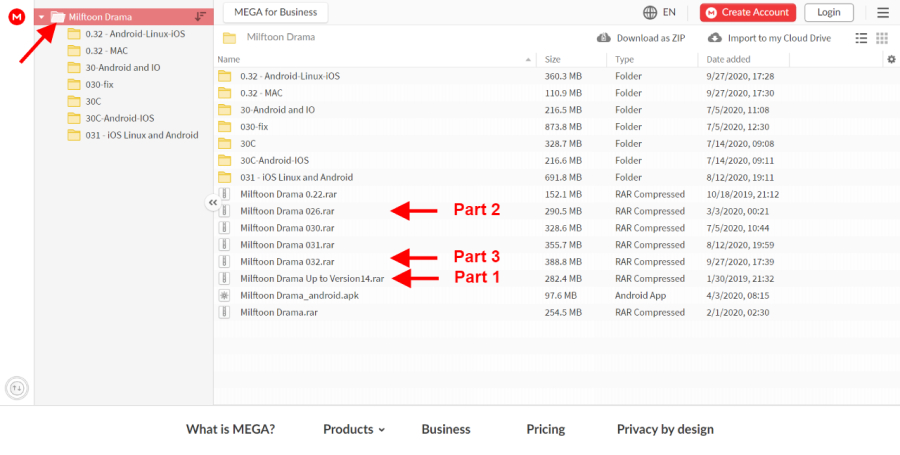This screenshot has width=900, height=455.
Task: Select 30-Android and IO file list row
Action: (557, 110)
